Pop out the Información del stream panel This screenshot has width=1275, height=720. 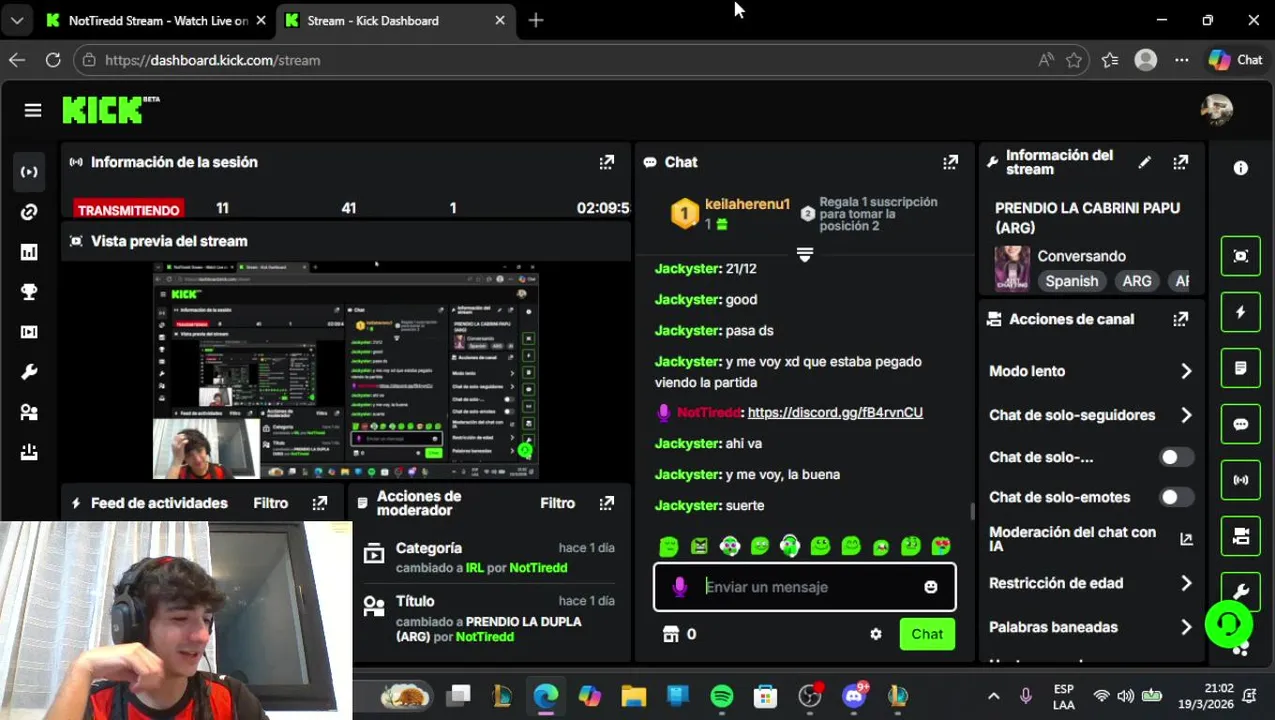coord(1181,162)
